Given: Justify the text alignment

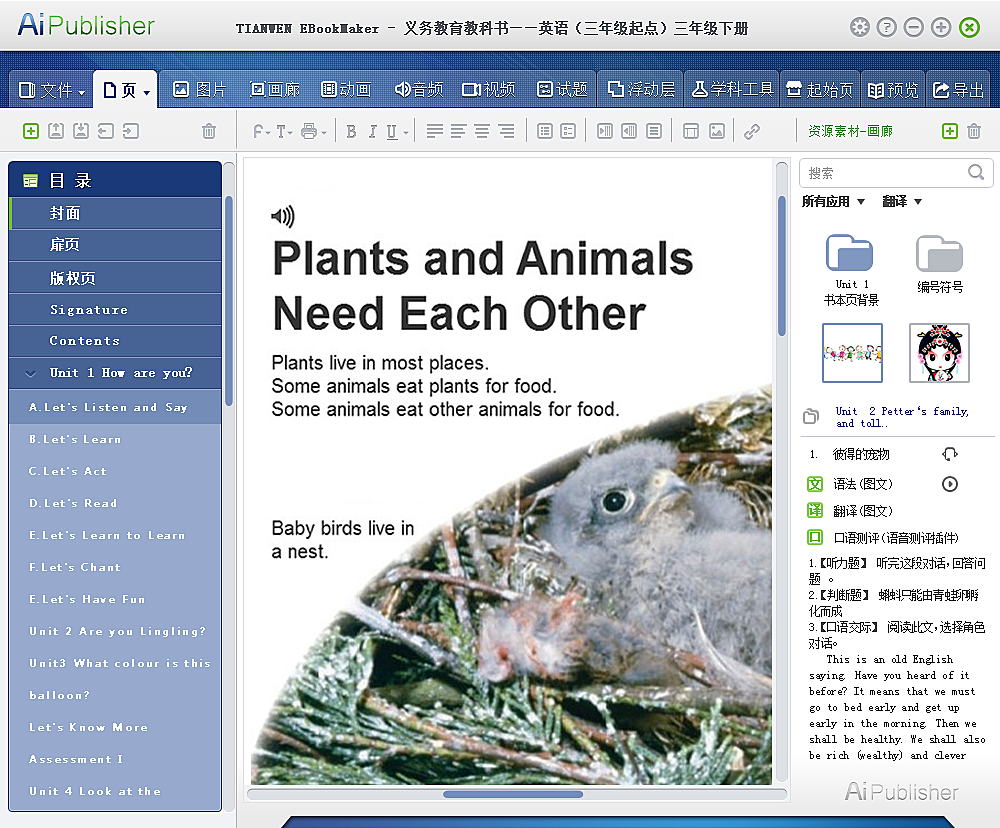Looking at the screenshot, I should click(434, 131).
